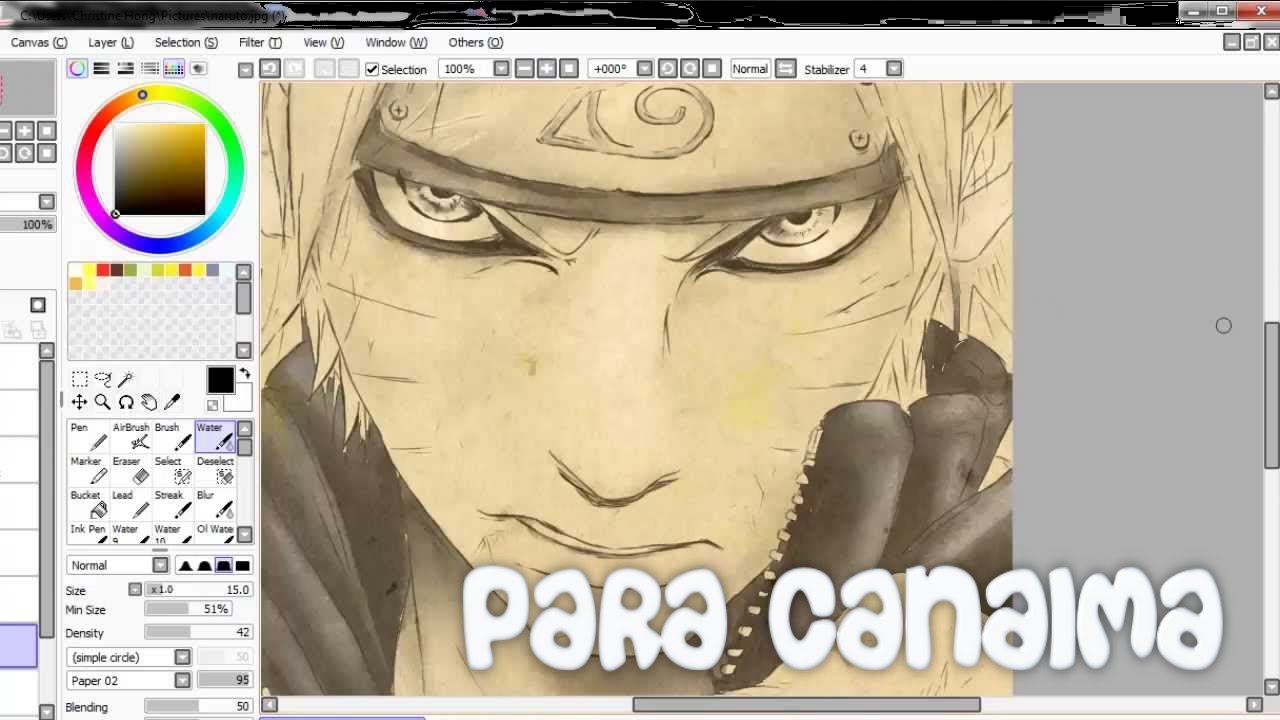Activate the rectangular selection tool
The width and height of the screenshot is (1280, 720).
coord(79,379)
